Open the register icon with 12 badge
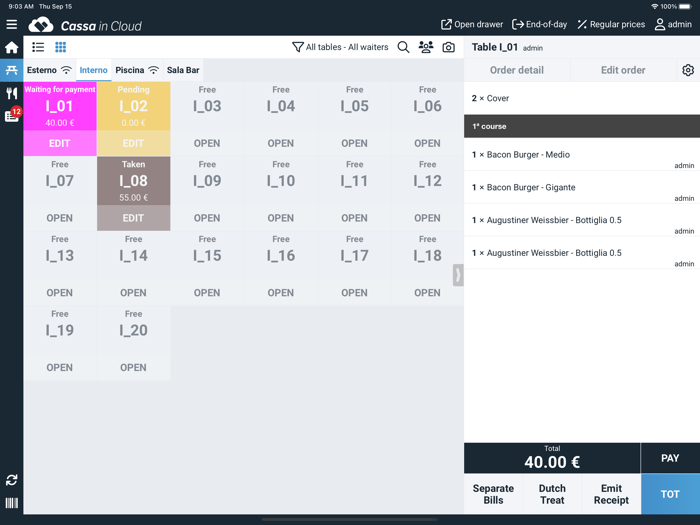The image size is (700, 525). (12, 115)
